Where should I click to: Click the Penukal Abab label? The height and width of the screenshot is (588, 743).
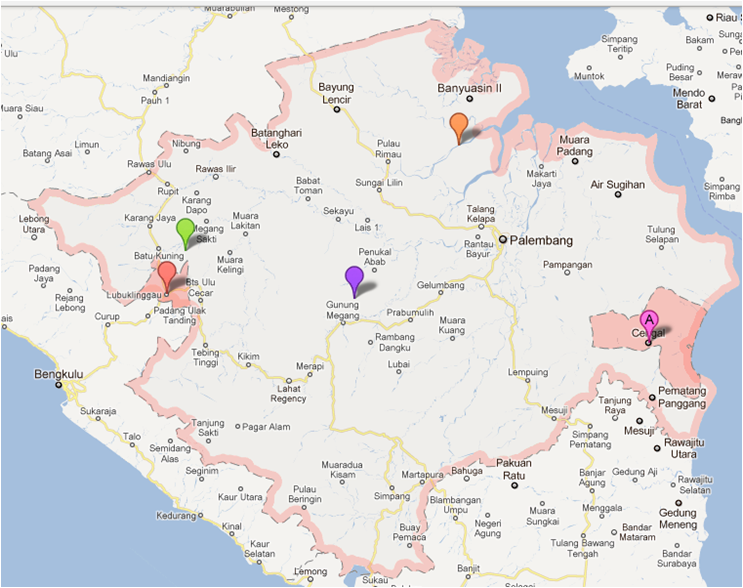tap(374, 257)
